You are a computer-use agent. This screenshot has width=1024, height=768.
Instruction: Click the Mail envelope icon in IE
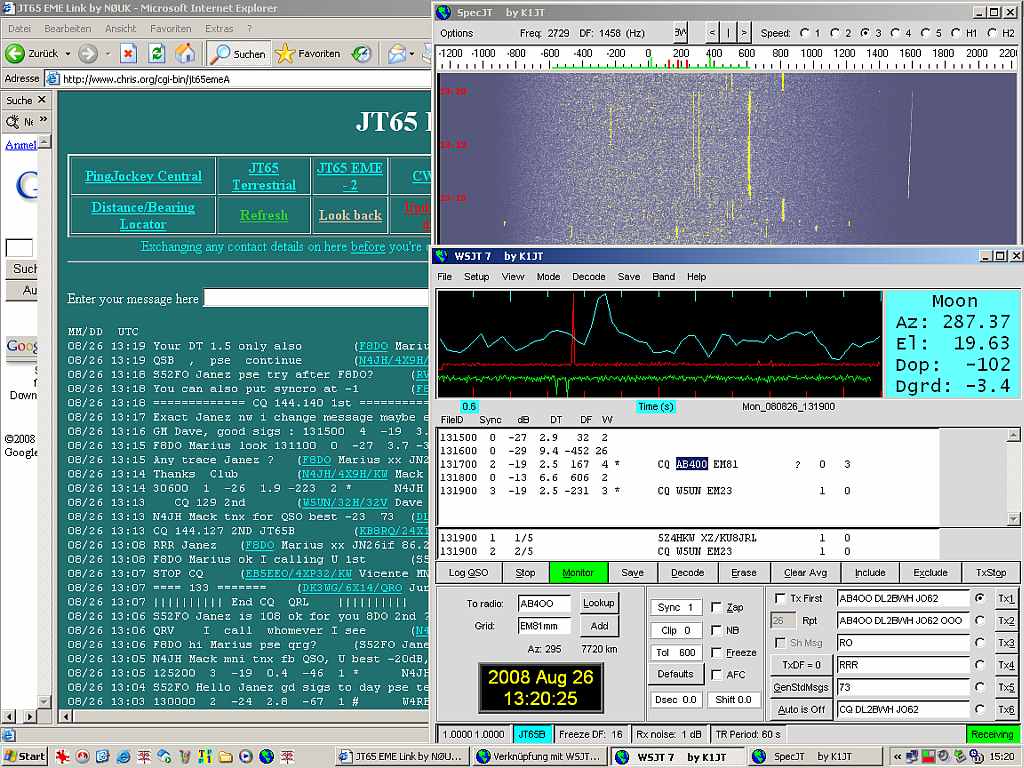(396, 54)
